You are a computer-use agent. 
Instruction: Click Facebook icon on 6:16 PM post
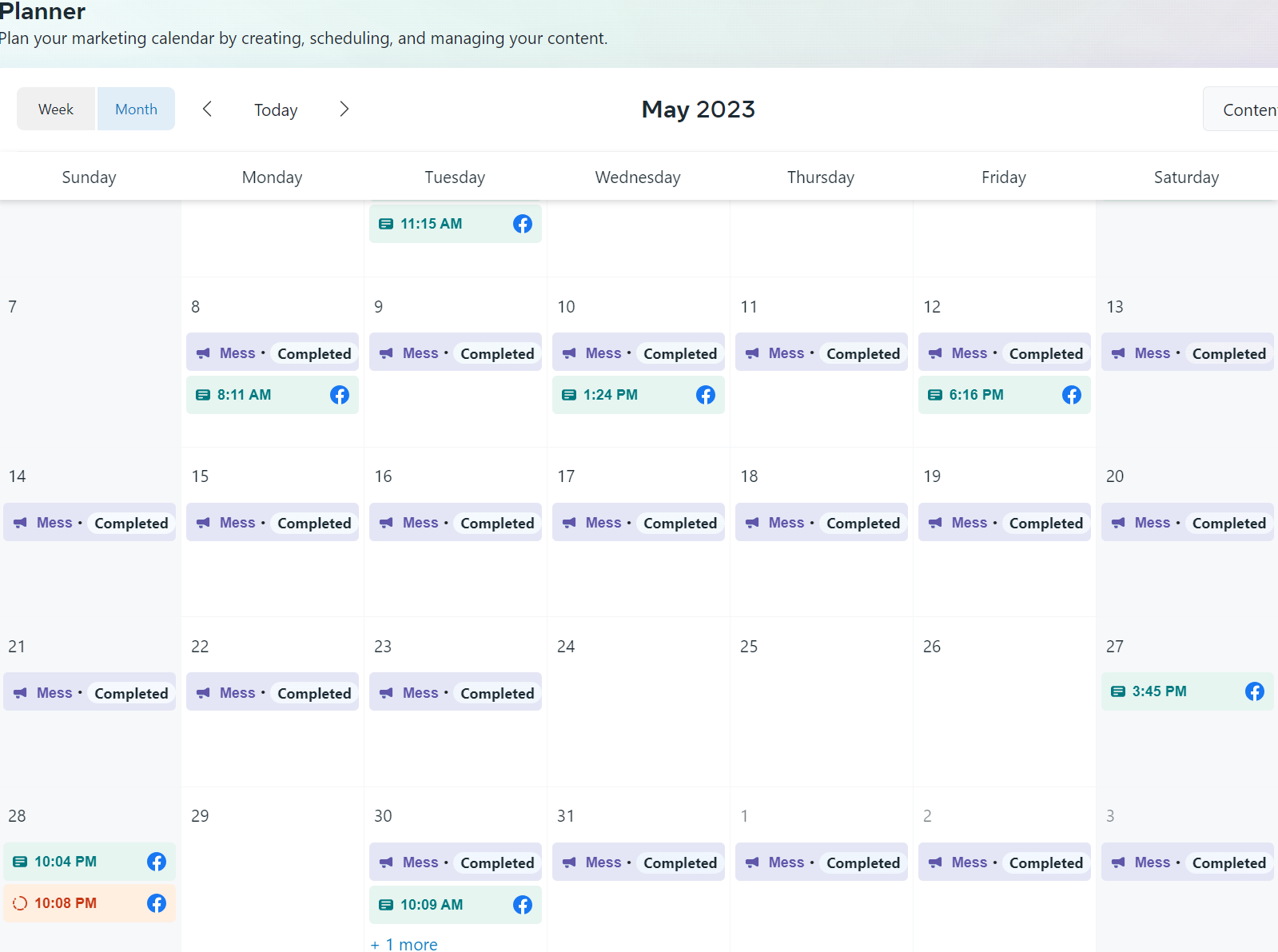(x=1072, y=395)
